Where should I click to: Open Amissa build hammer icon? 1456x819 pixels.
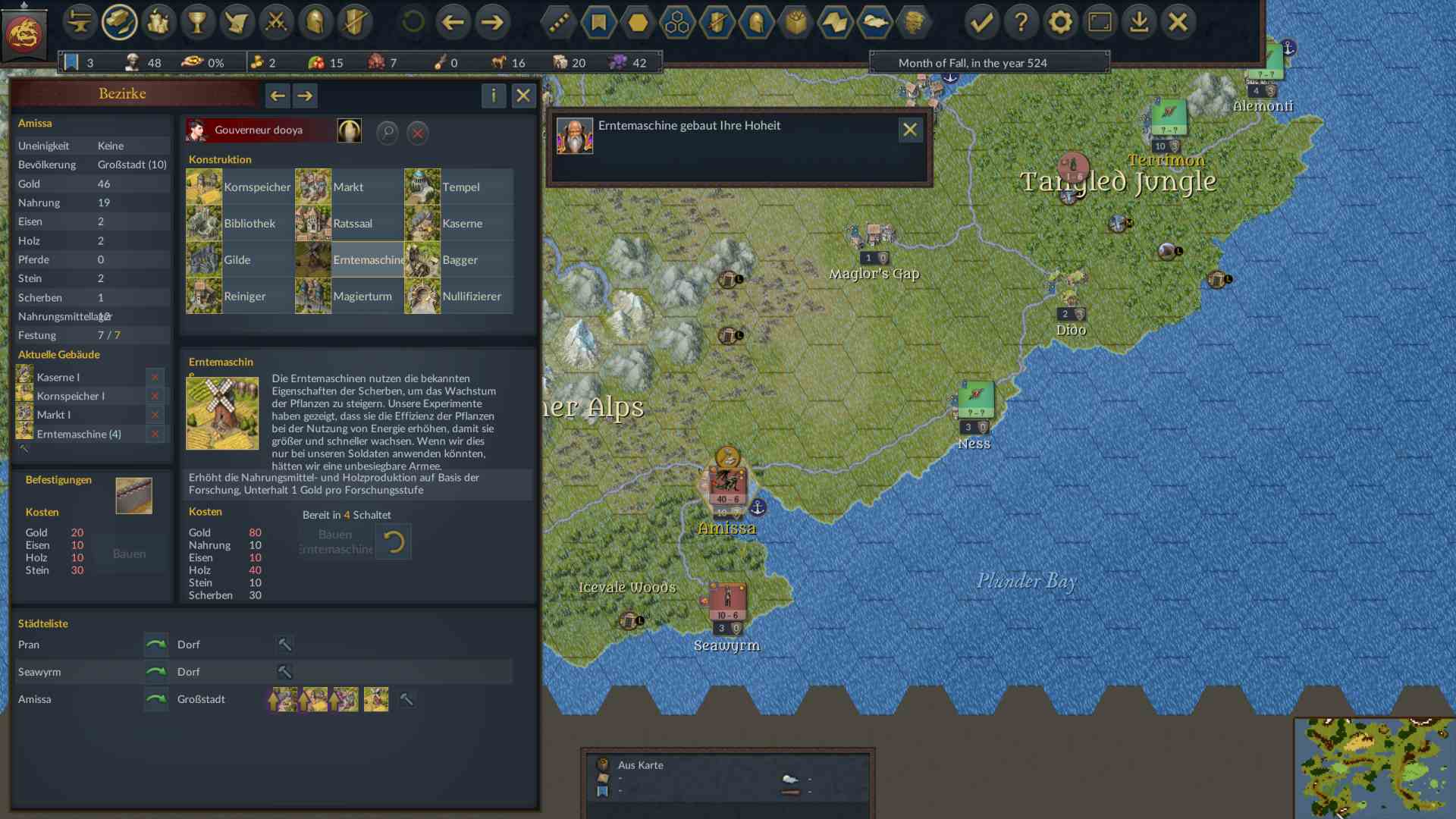406,699
